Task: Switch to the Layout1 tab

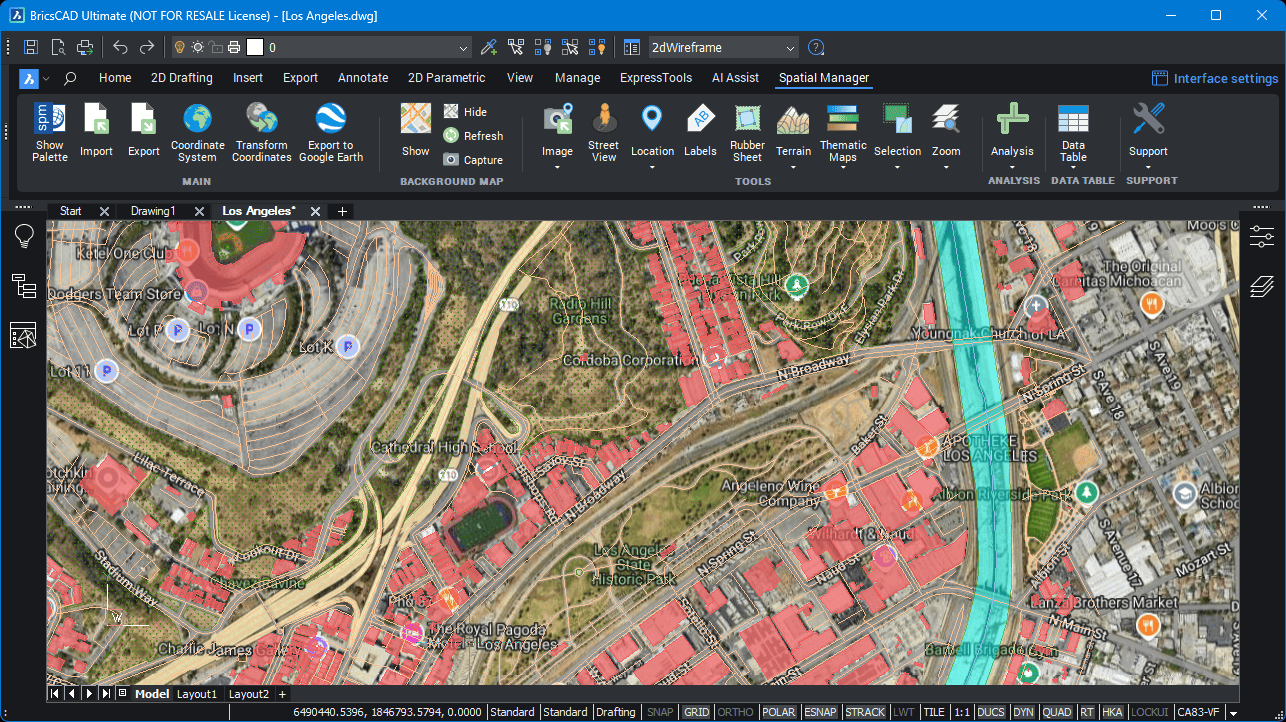Action: (x=197, y=694)
